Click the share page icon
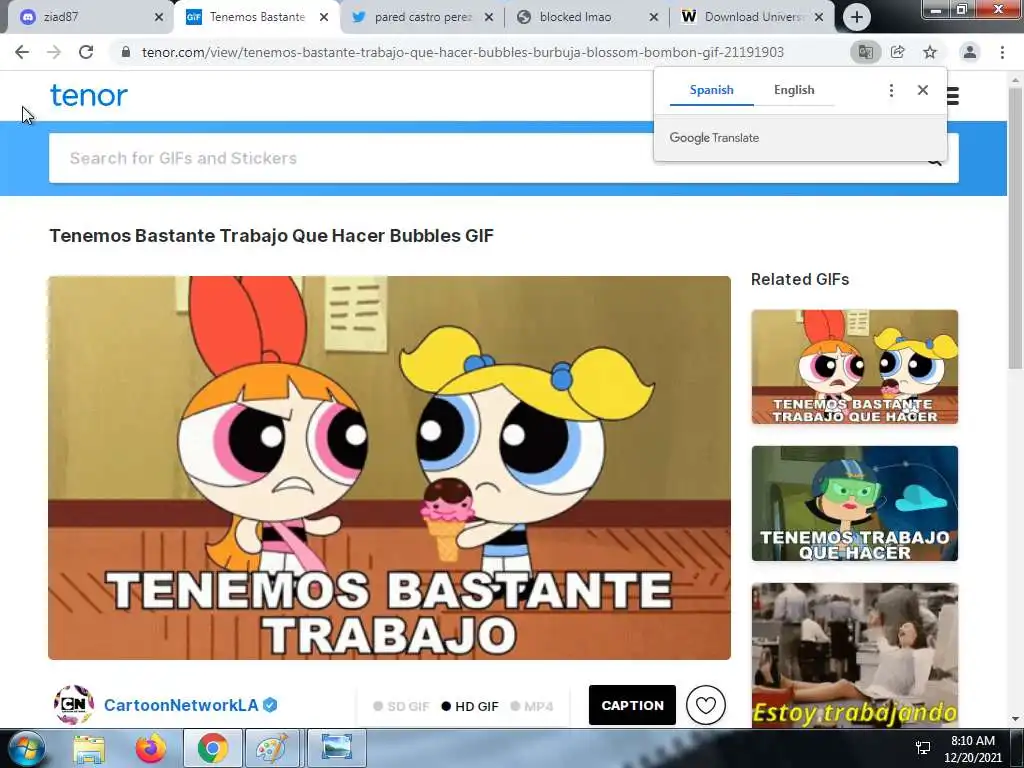 (x=898, y=52)
